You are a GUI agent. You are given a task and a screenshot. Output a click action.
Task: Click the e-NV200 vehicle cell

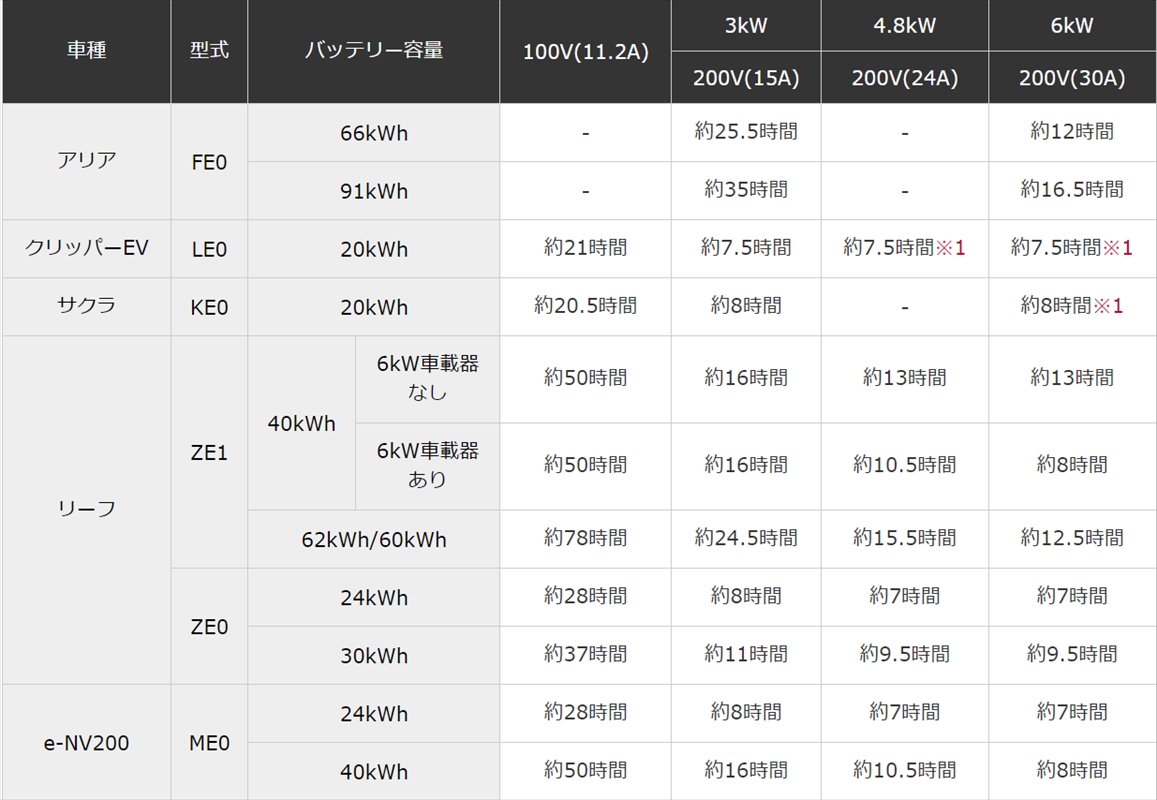coord(86,743)
